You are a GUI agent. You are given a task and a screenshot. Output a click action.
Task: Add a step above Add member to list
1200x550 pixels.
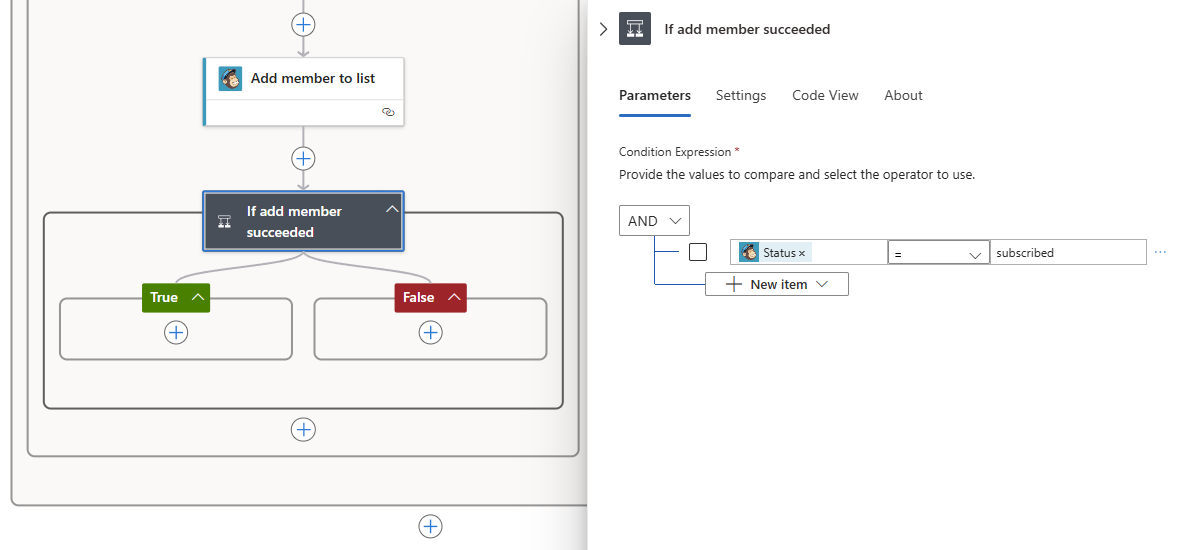303,23
